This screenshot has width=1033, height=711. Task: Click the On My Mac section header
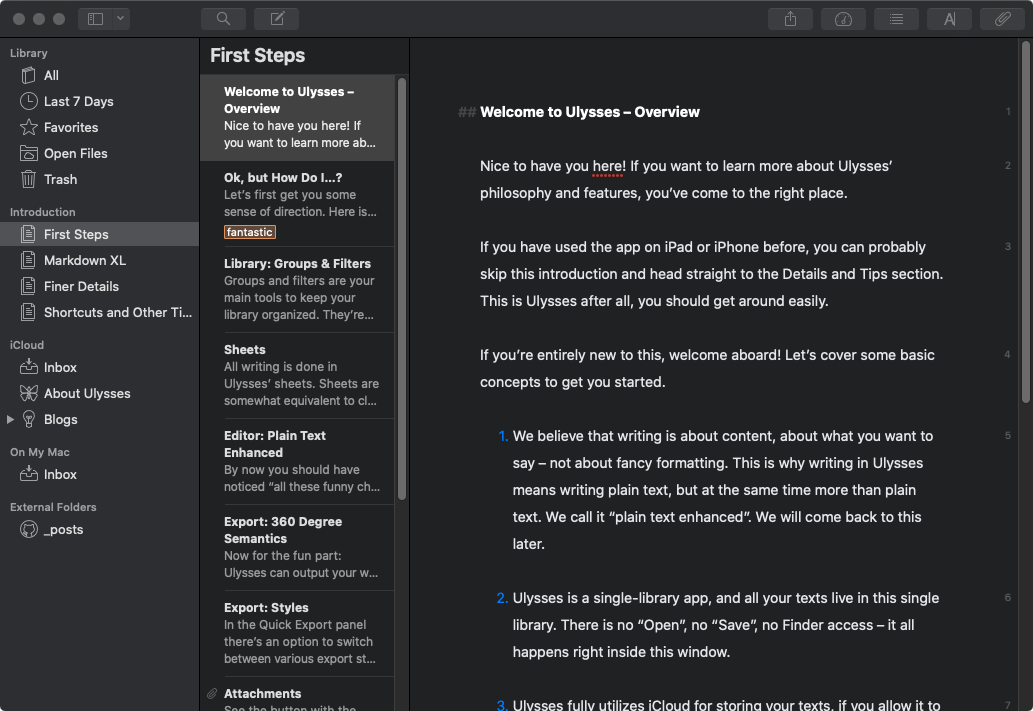pos(40,452)
